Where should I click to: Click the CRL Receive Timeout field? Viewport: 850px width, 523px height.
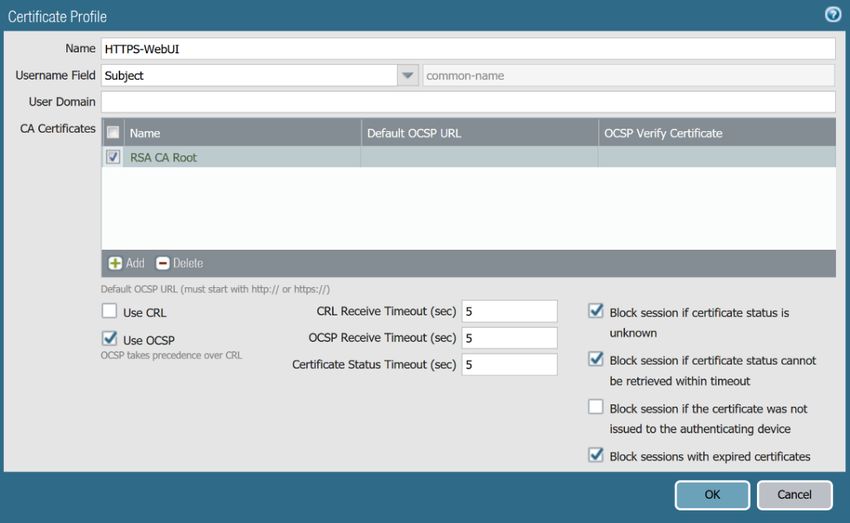pos(509,311)
